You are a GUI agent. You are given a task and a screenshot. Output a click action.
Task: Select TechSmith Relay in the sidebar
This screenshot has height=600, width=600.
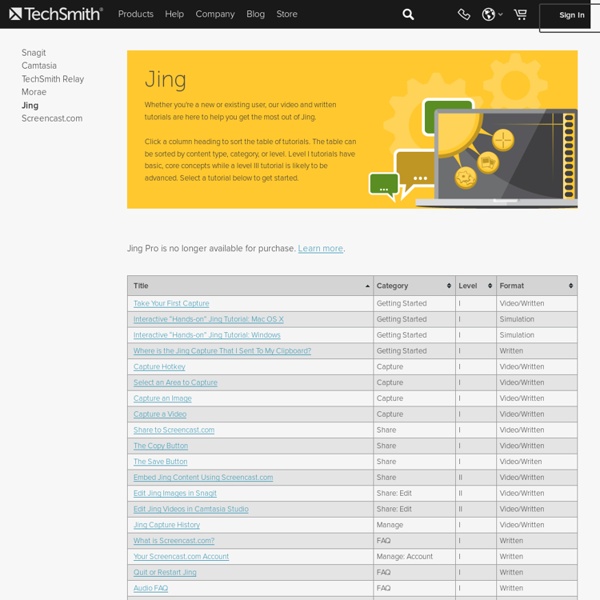point(53,79)
